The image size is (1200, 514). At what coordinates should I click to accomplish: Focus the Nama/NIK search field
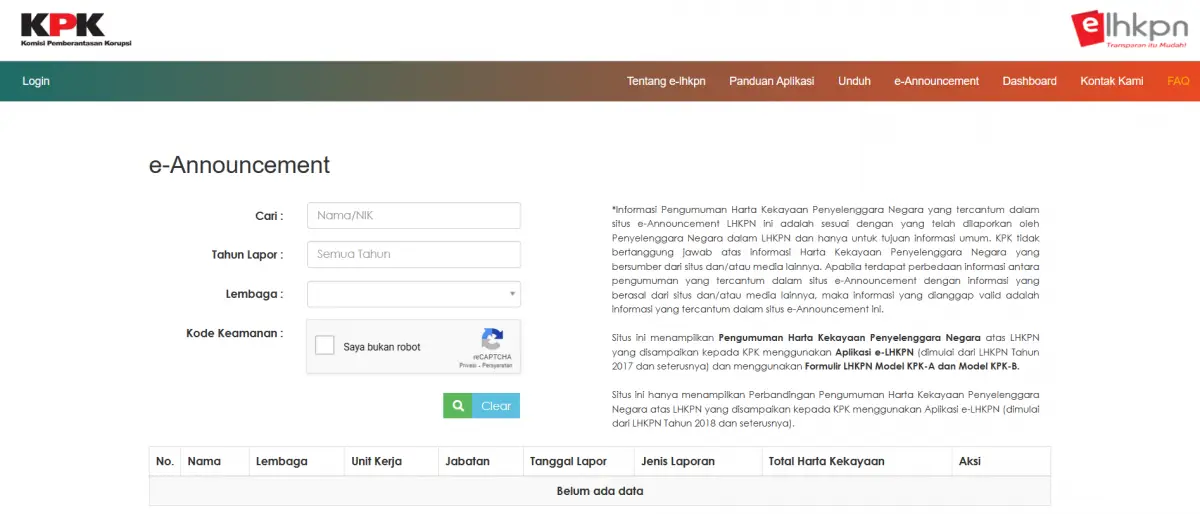[x=414, y=216]
